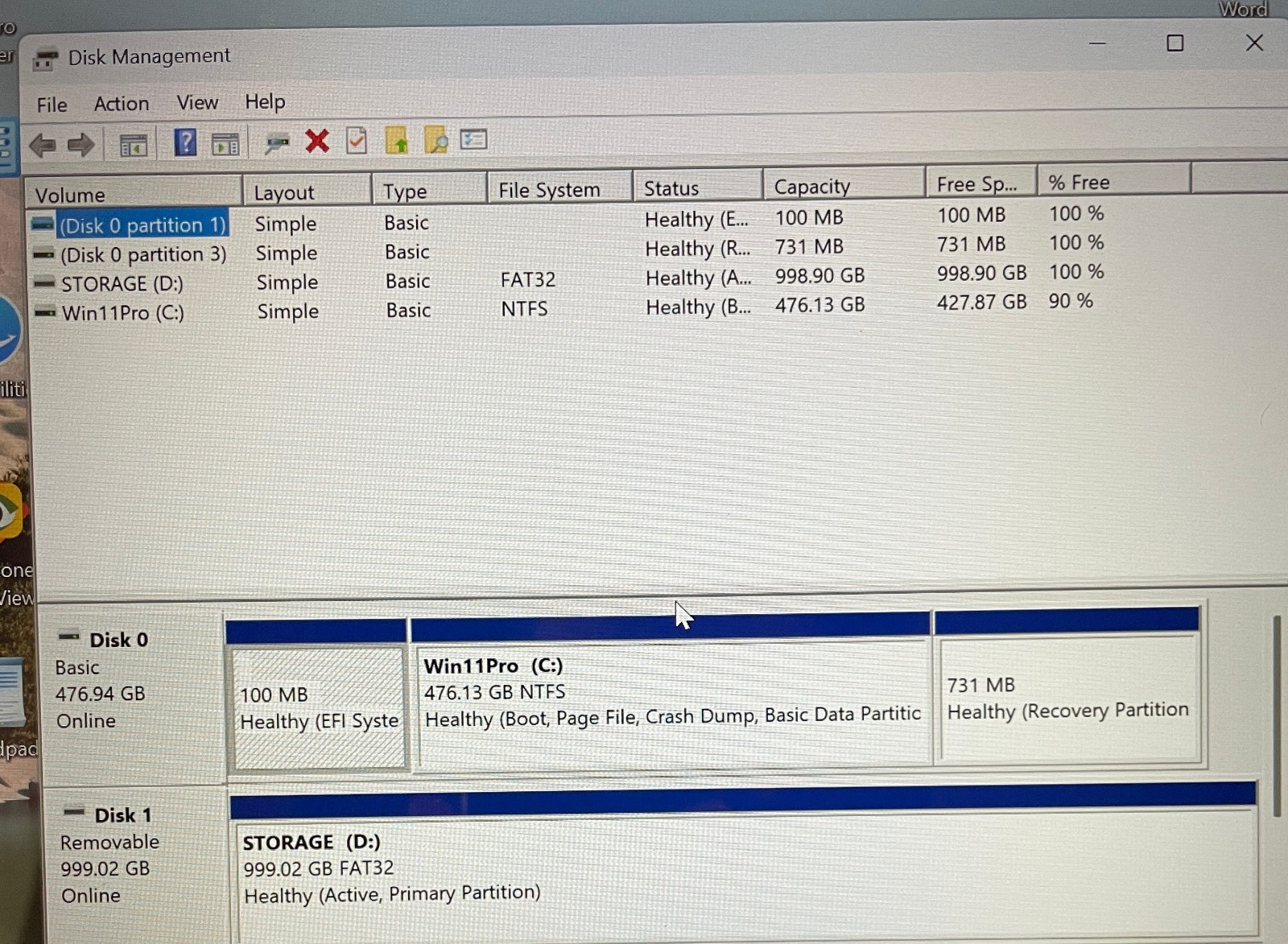Sort by the % Free column header

pyautogui.click(x=1114, y=182)
